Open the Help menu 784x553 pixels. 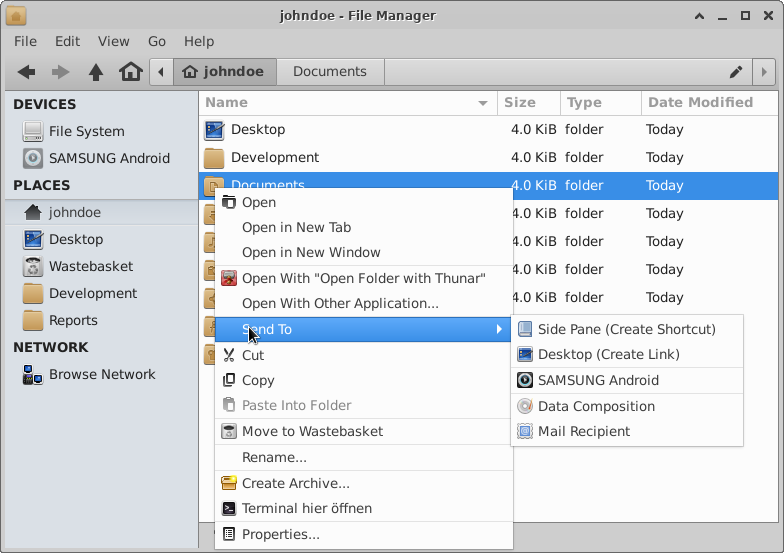click(199, 42)
